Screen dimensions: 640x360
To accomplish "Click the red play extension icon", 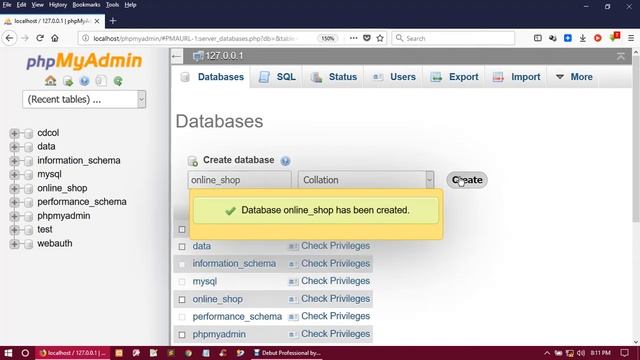I will pyautogui.click(x=598, y=38).
